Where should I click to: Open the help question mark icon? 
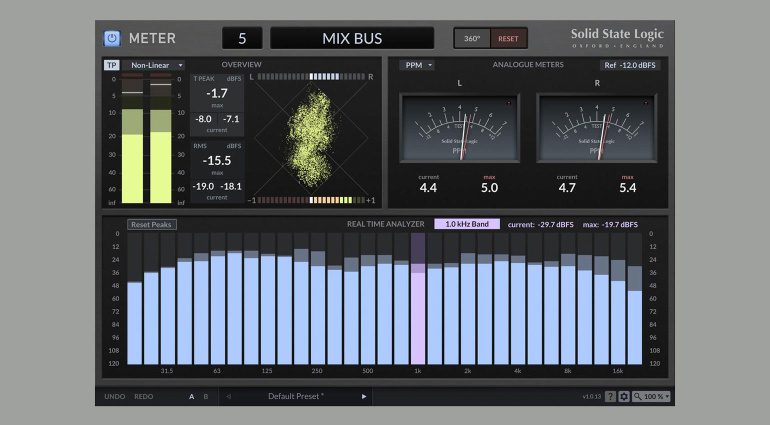point(610,397)
